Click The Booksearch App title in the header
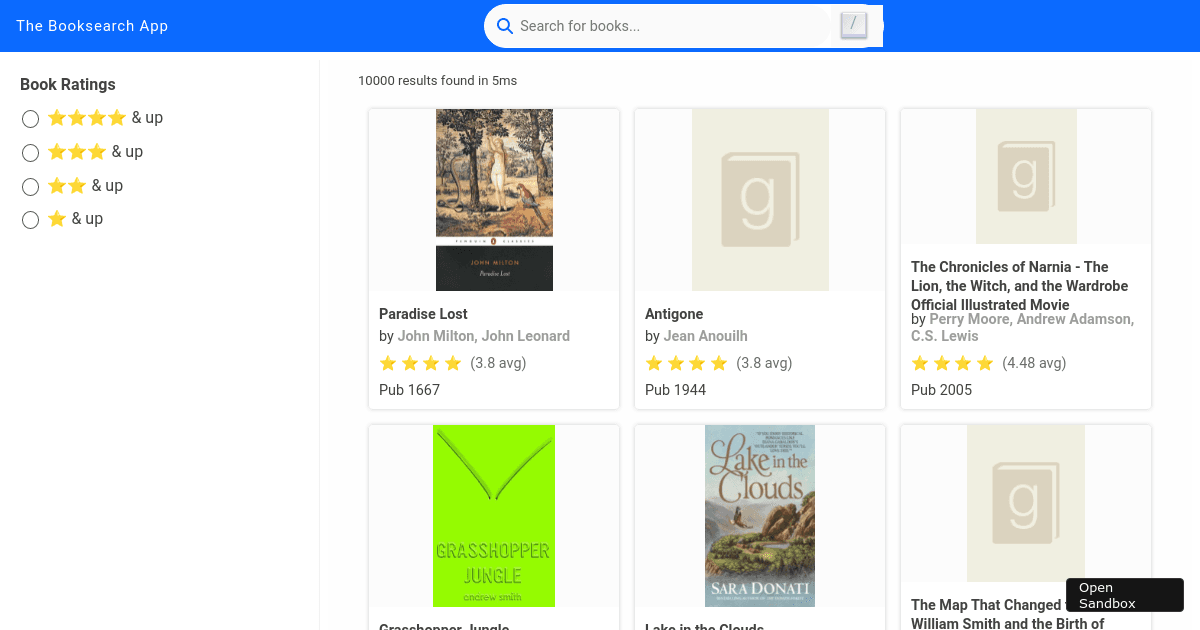The width and height of the screenshot is (1200, 630). pos(92,25)
